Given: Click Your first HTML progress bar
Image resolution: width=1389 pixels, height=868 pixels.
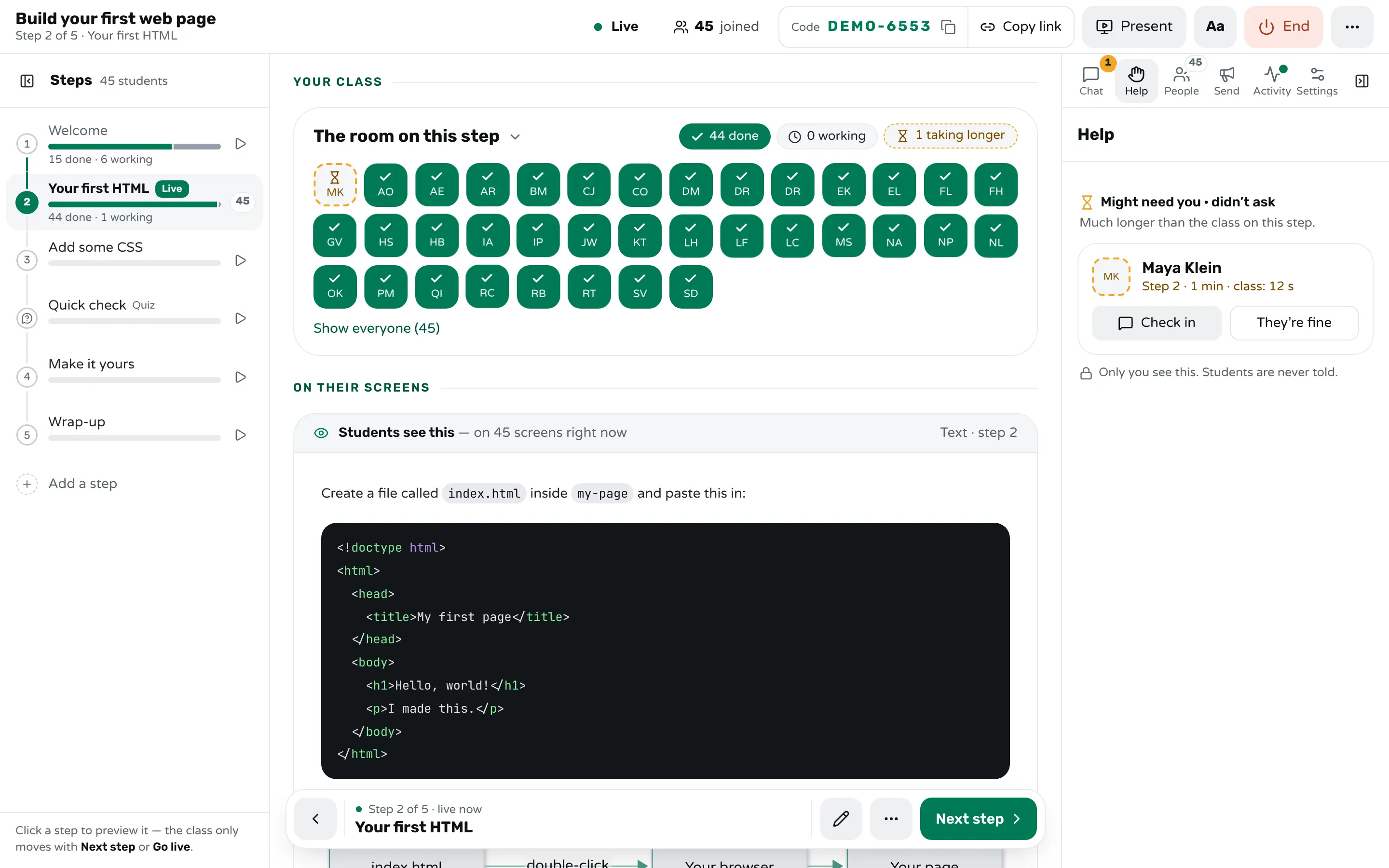Looking at the screenshot, I should 134,204.
